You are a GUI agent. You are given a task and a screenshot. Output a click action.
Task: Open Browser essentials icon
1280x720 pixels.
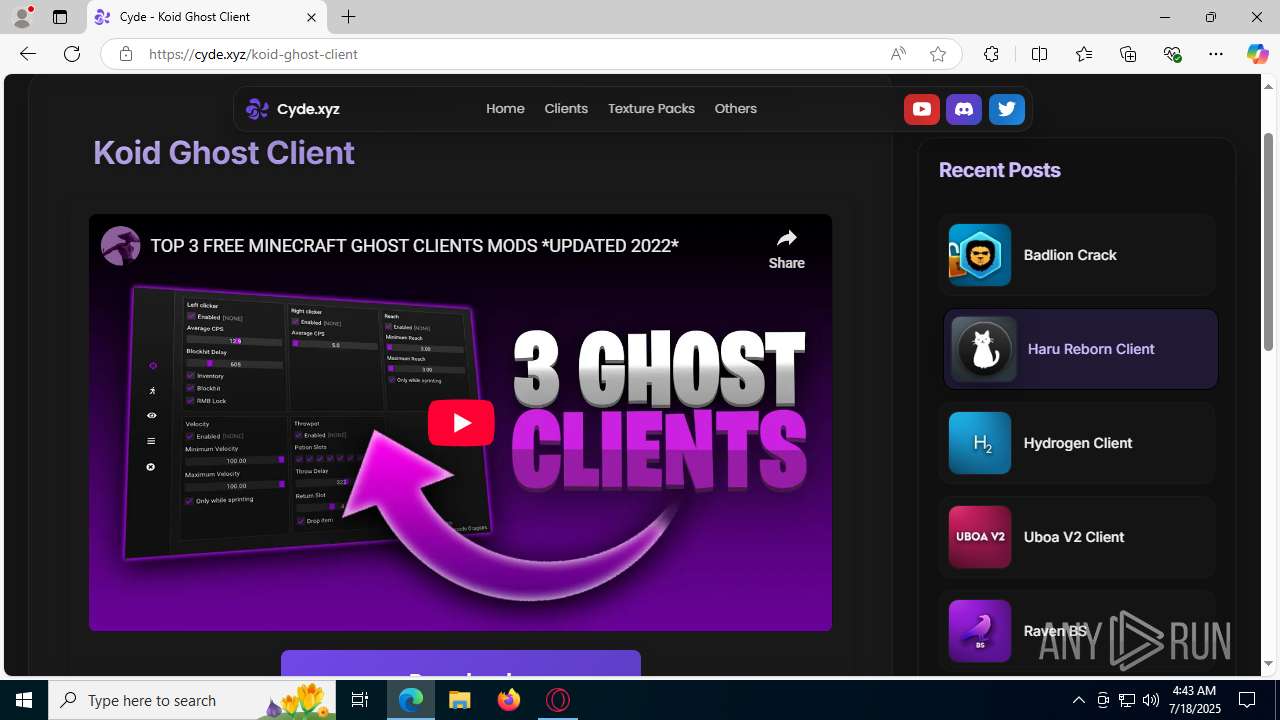click(1172, 54)
